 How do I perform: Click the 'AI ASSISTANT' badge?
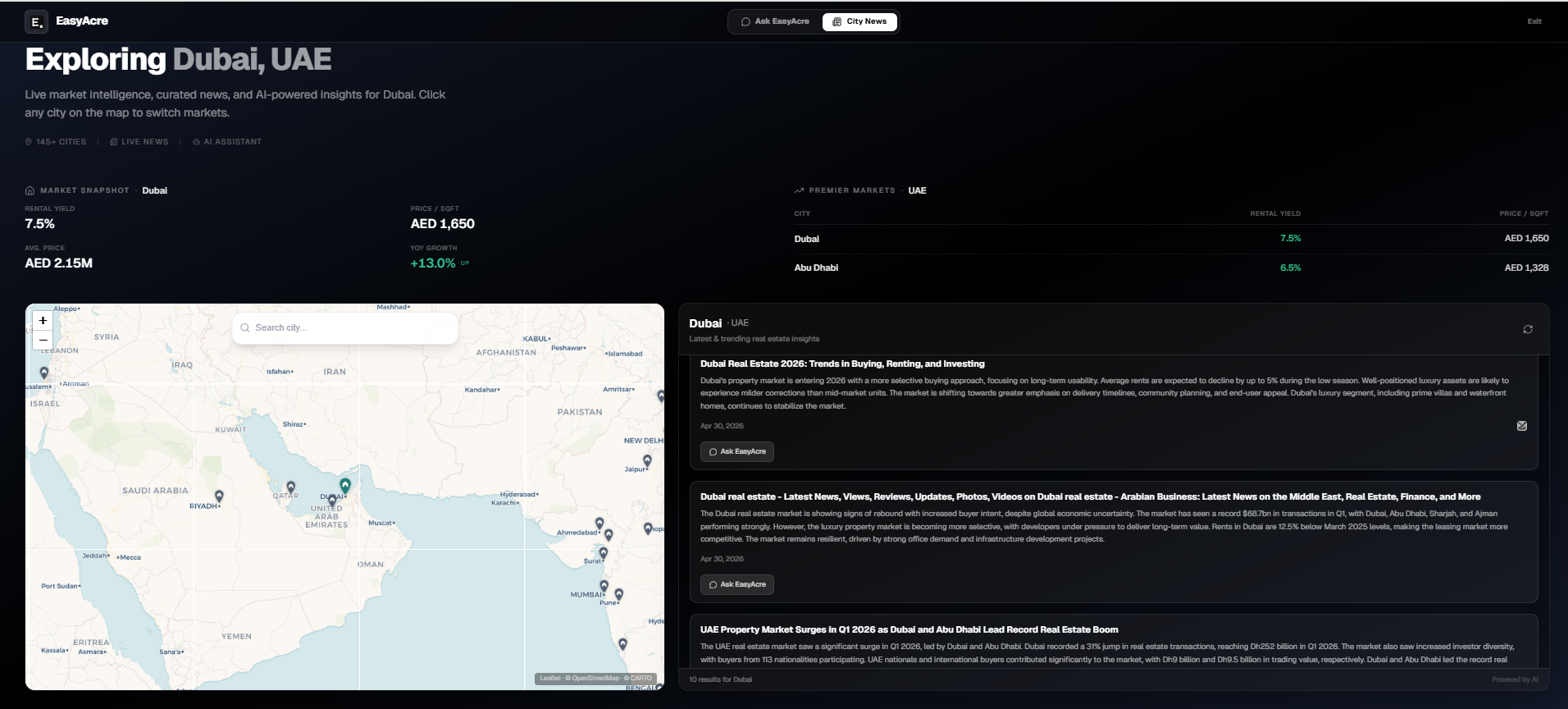[227, 142]
